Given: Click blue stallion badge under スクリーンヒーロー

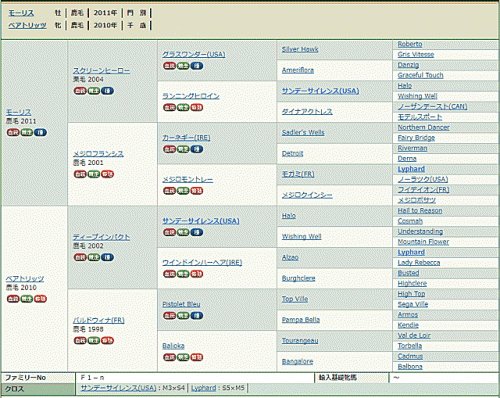Looking at the screenshot, I should tap(107, 91).
